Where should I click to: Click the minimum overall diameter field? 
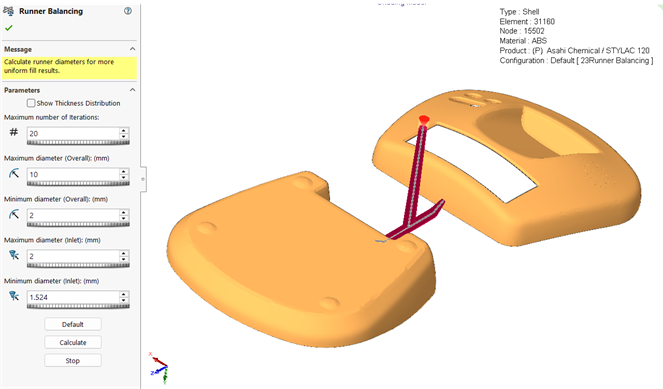point(74,215)
